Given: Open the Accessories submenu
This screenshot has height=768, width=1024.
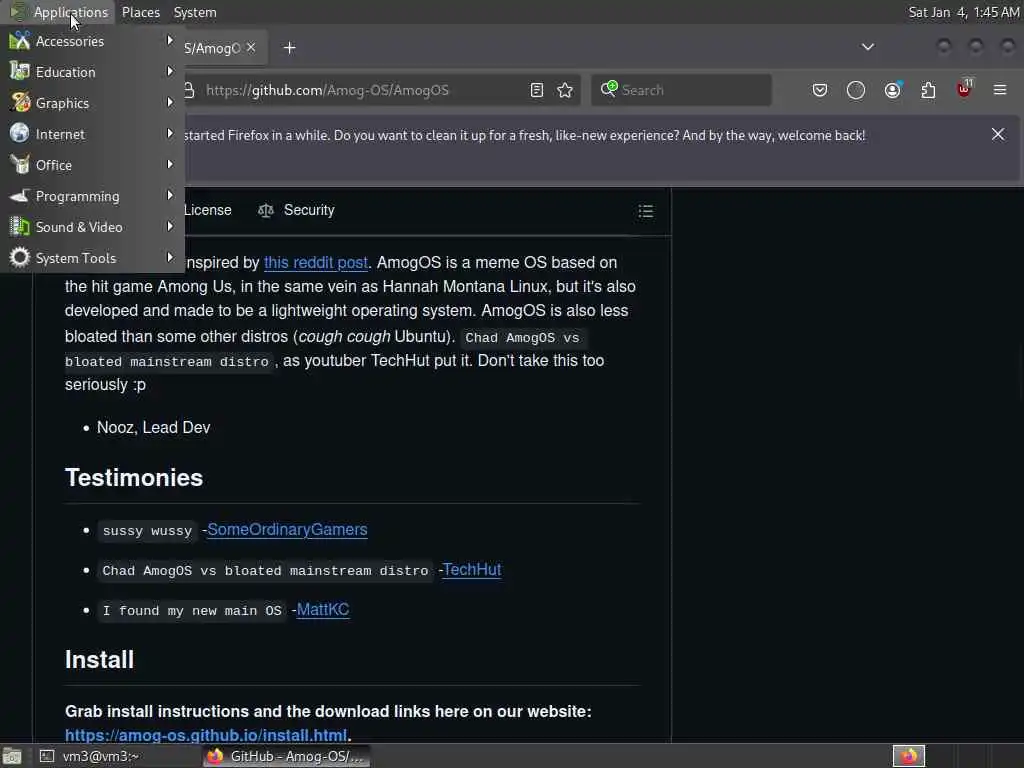Looking at the screenshot, I should [92, 41].
